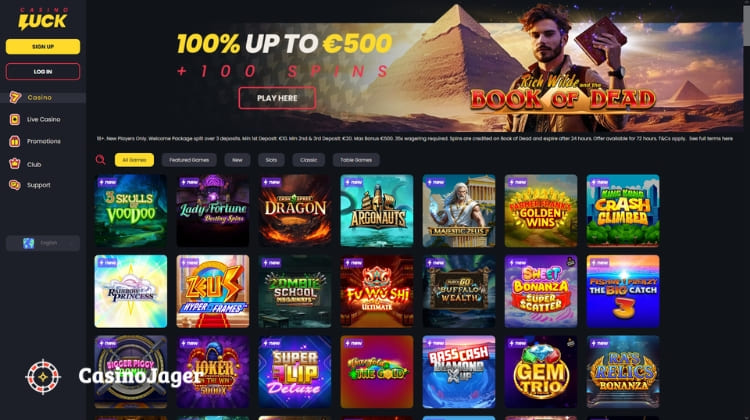Open the Gem Trio game thumbnail

point(541,372)
